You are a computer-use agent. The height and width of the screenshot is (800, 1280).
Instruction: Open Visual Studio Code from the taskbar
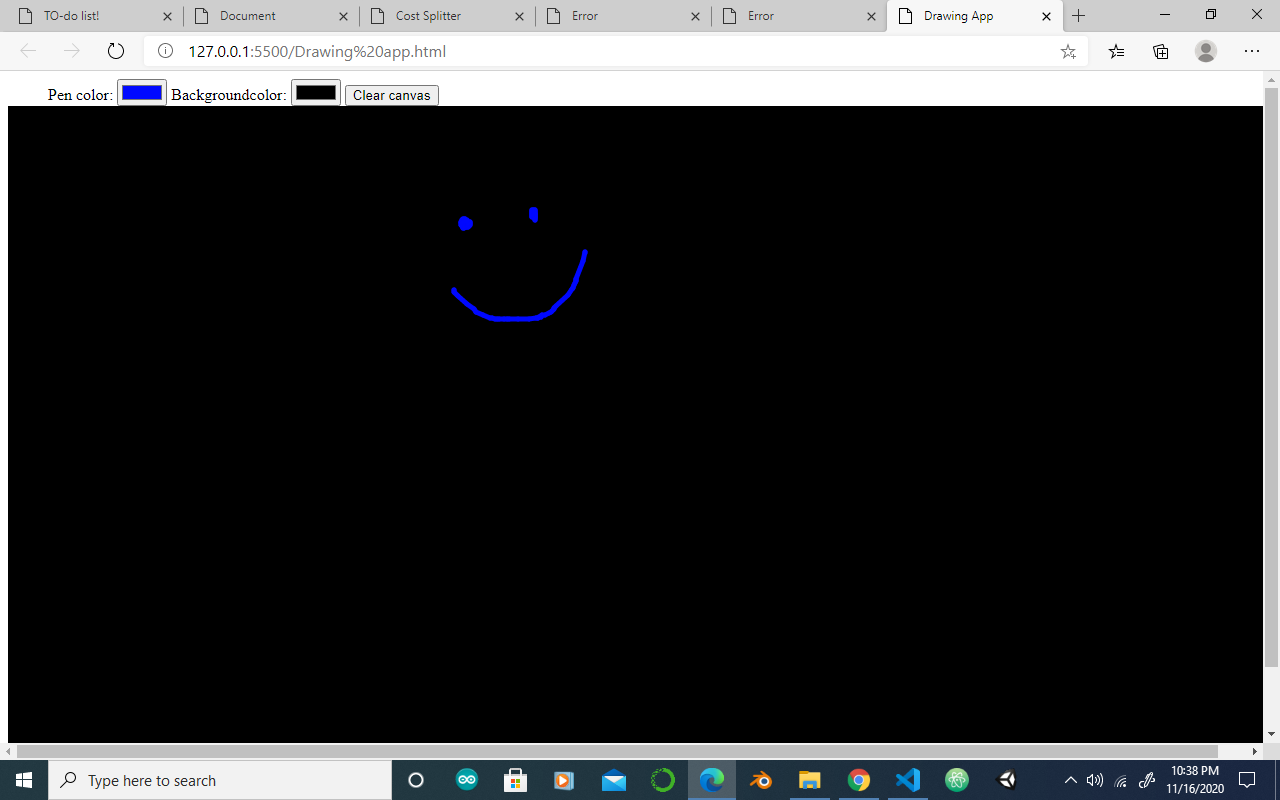coord(907,780)
